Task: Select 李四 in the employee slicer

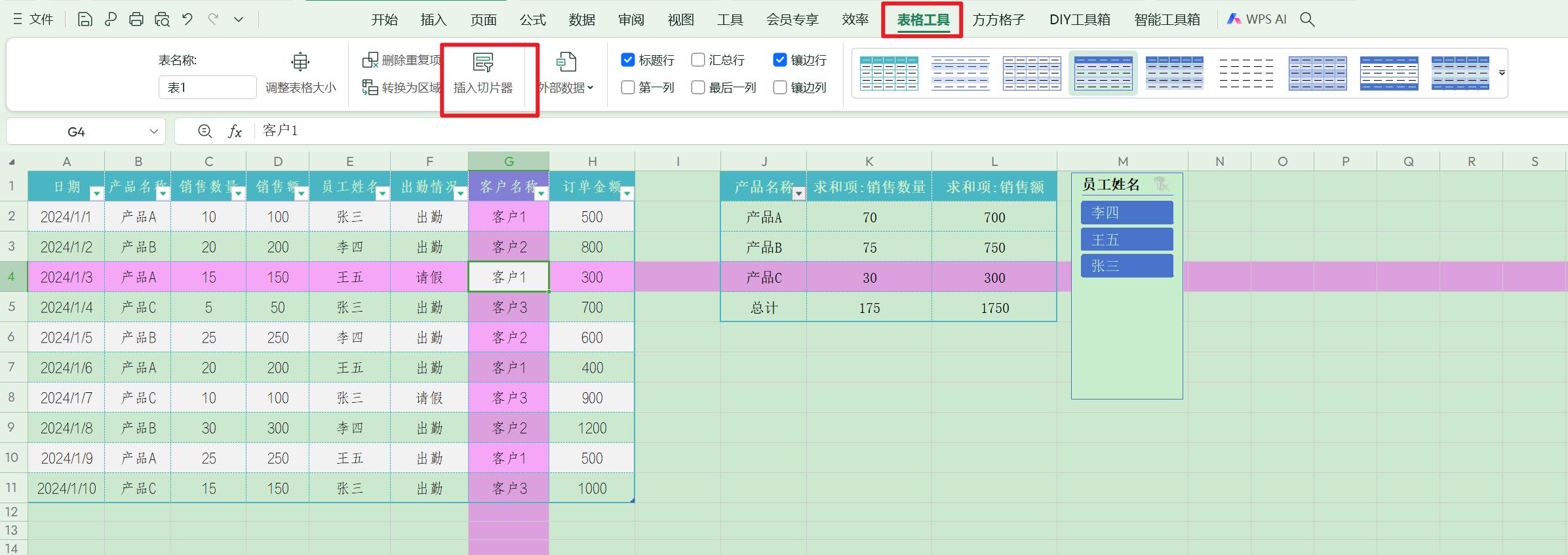Action: pyautogui.click(x=1126, y=213)
